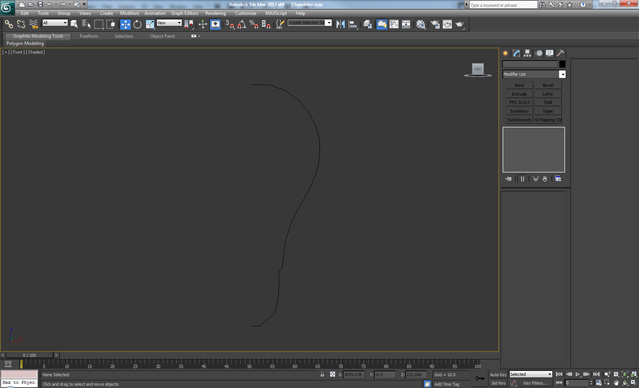Viewport: 639px width, 388px height.
Task: Activate the Select and Rotate tool
Action: (x=138, y=24)
